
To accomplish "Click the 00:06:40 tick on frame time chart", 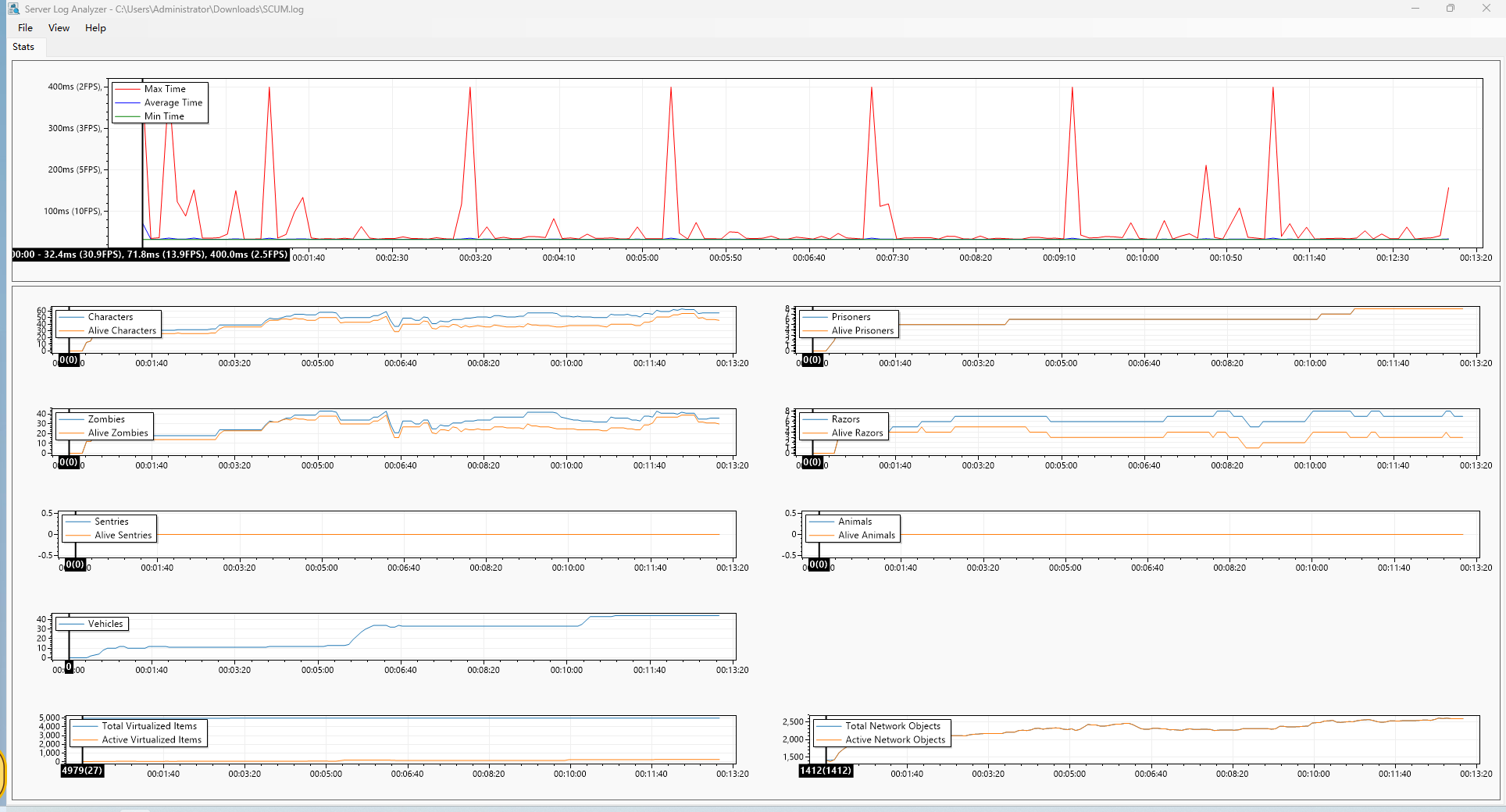I will (x=808, y=258).
